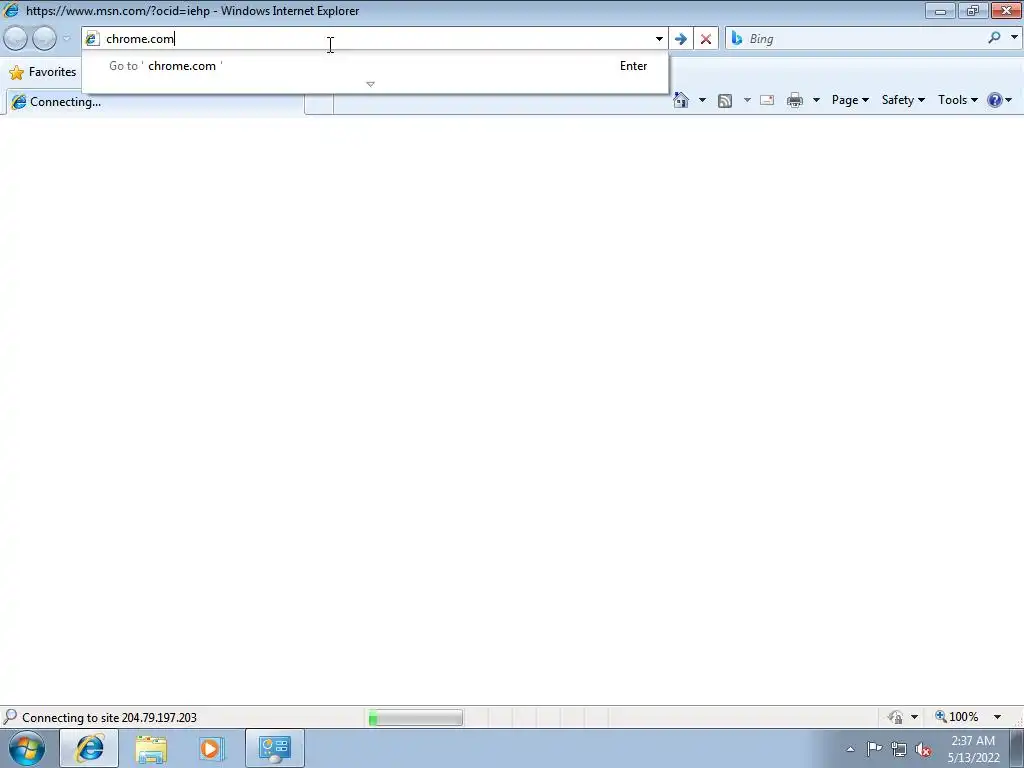Open the Print options dropdown arrow
The width and height of the screenshot is (1024, 768).
(816, 100)
